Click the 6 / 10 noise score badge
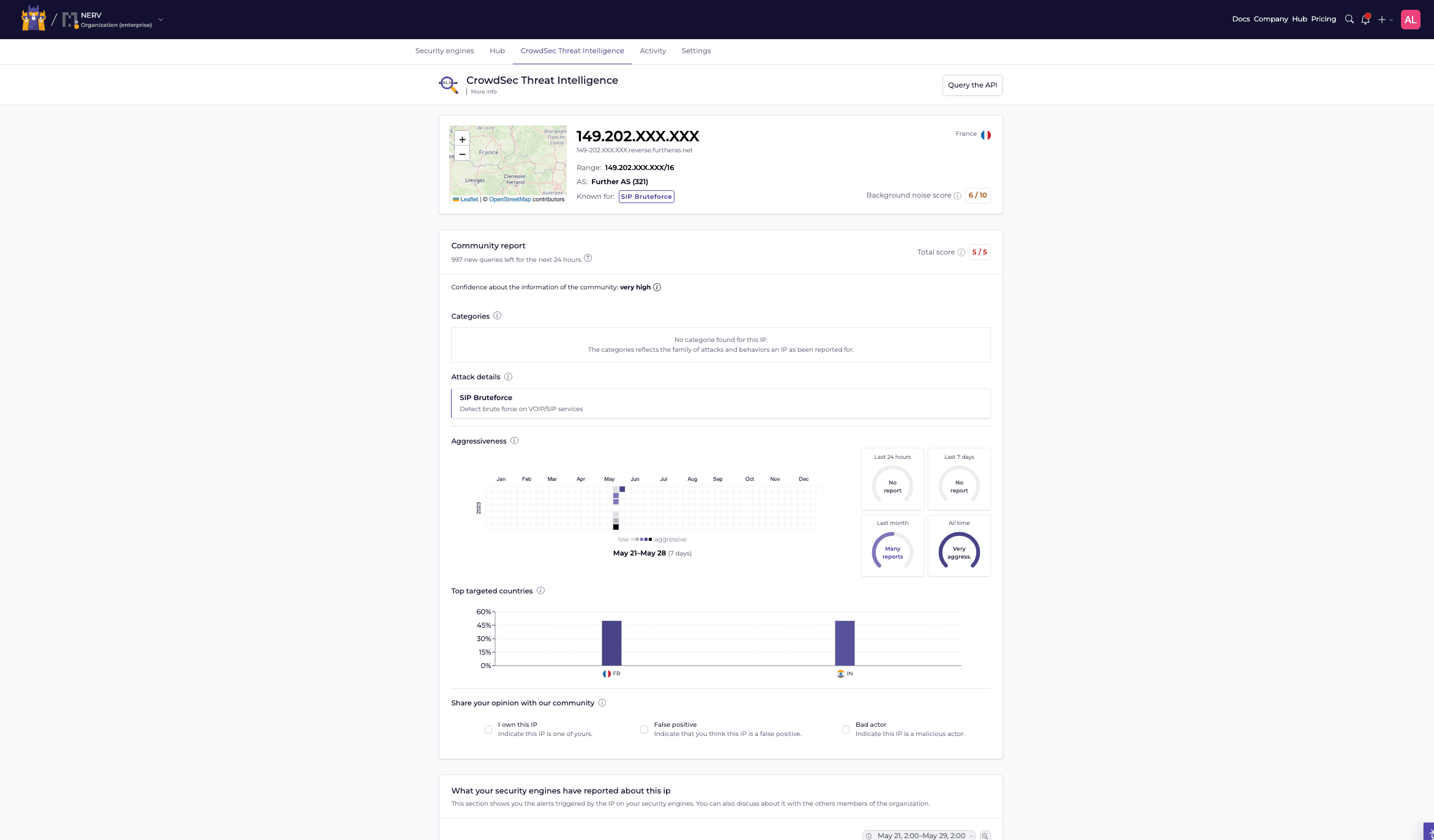The height and width of the screenshot is (840, 1434). (x=977, y=196)
